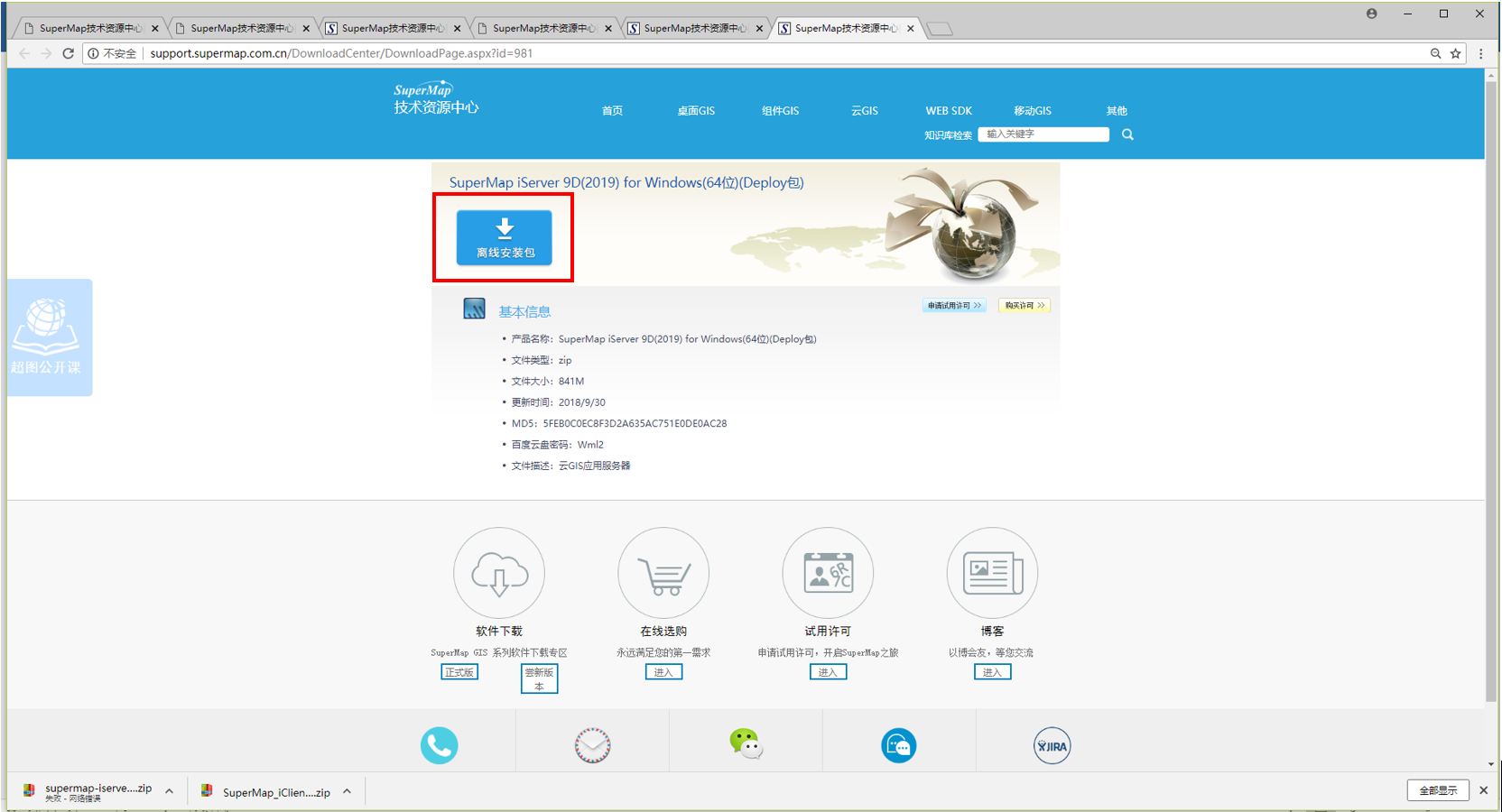
Task: Open a new browser tab
Action: [x=940, y=29]
